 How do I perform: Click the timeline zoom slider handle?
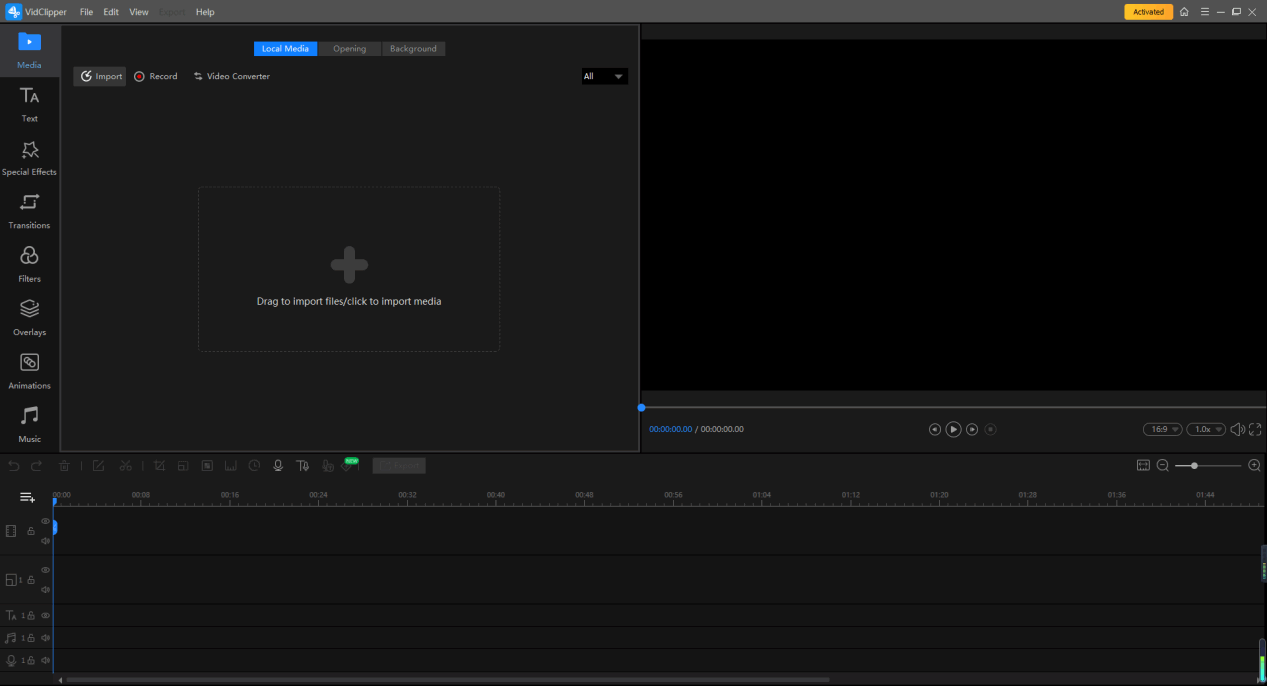click(x=1194, y=466)
